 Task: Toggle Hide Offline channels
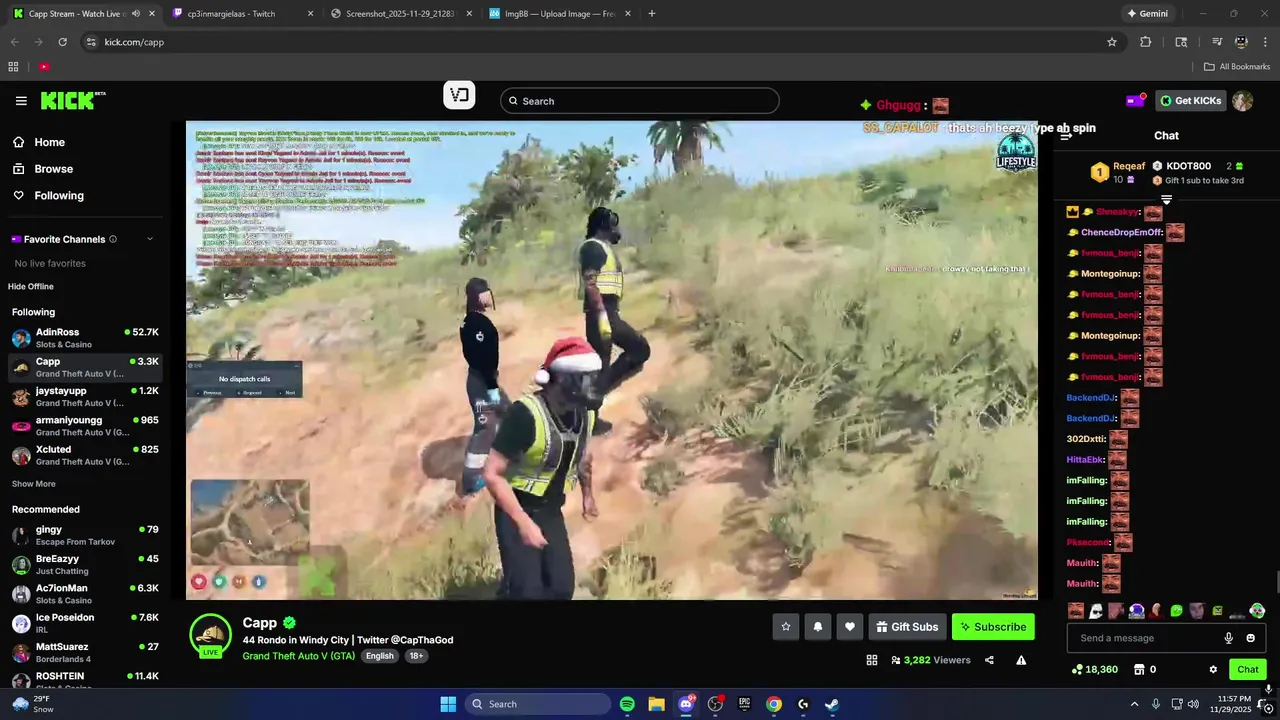pyautogui.click(x=31, y=287)
